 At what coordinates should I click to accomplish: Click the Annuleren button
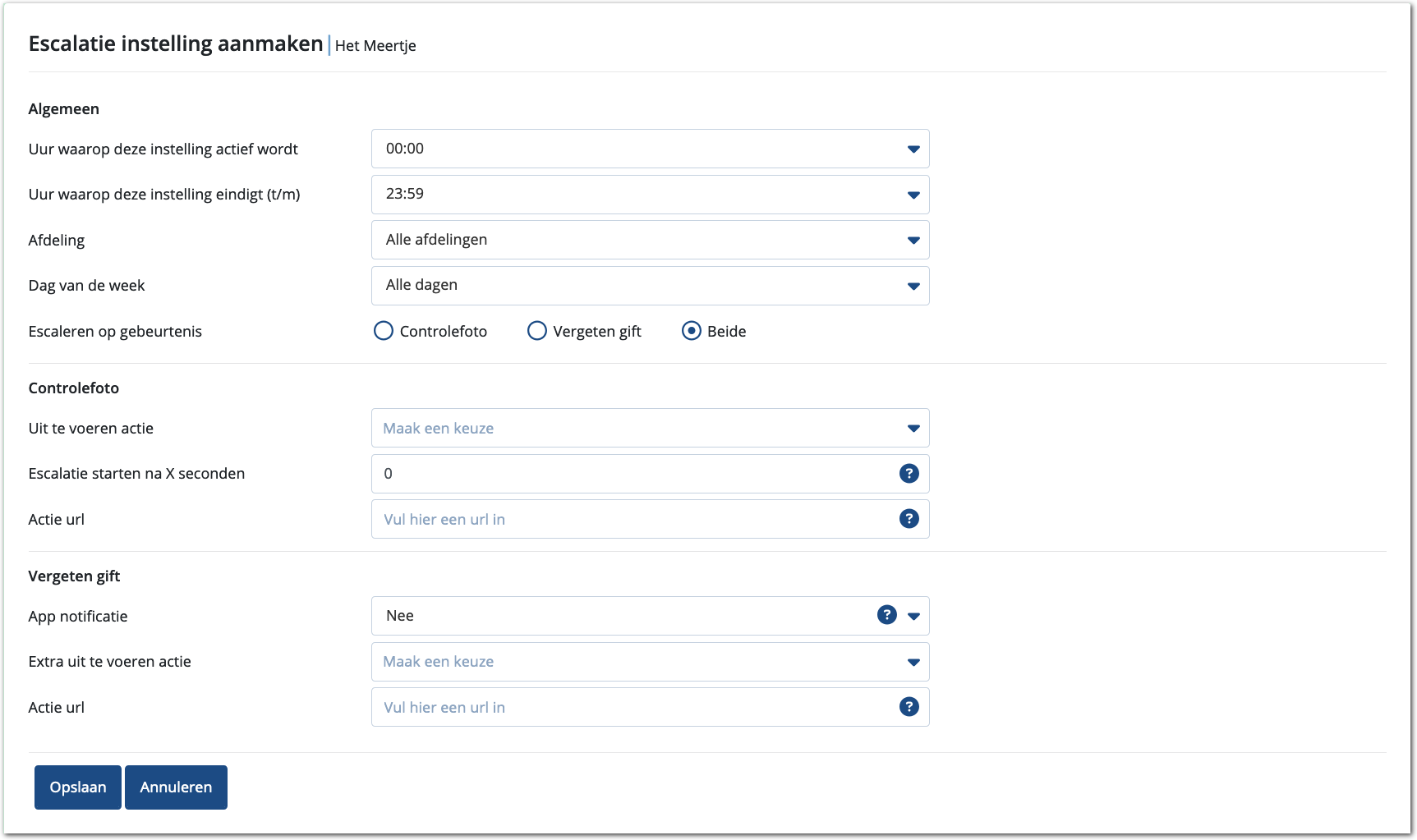(x=176, y=787)
